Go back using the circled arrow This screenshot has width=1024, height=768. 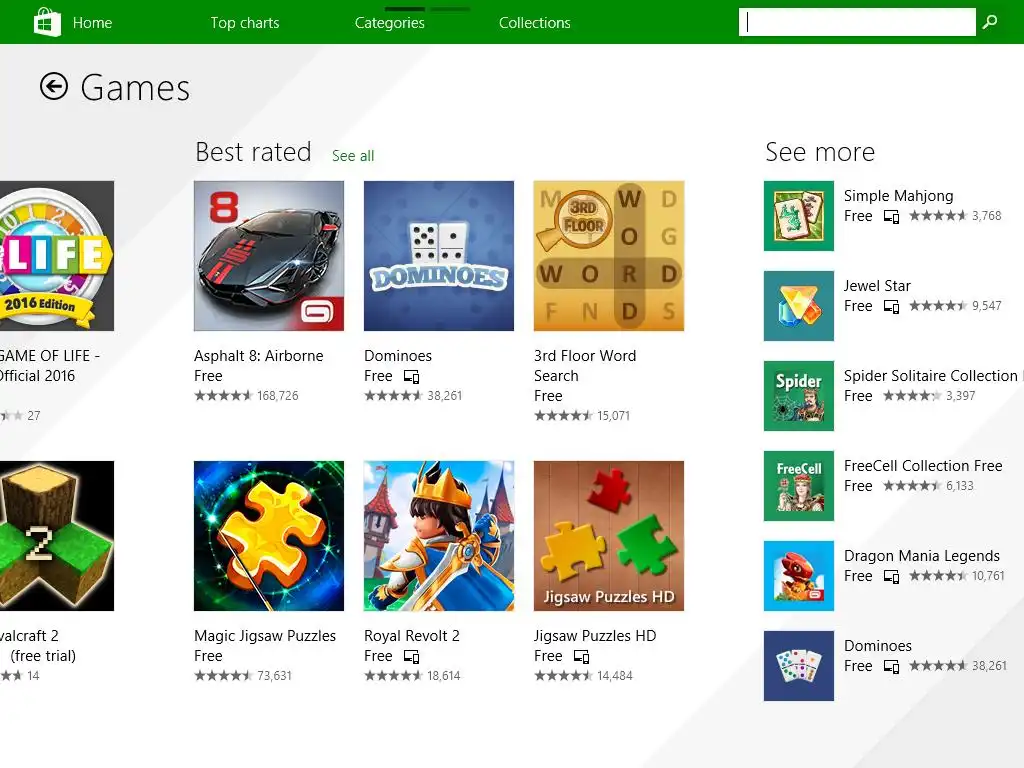54,86
